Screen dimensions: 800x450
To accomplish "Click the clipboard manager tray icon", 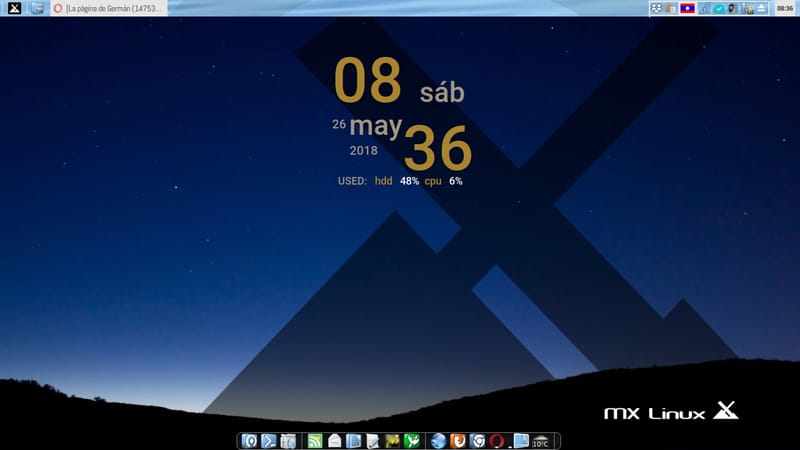I will pyautogui.click(x=670, y=8).
